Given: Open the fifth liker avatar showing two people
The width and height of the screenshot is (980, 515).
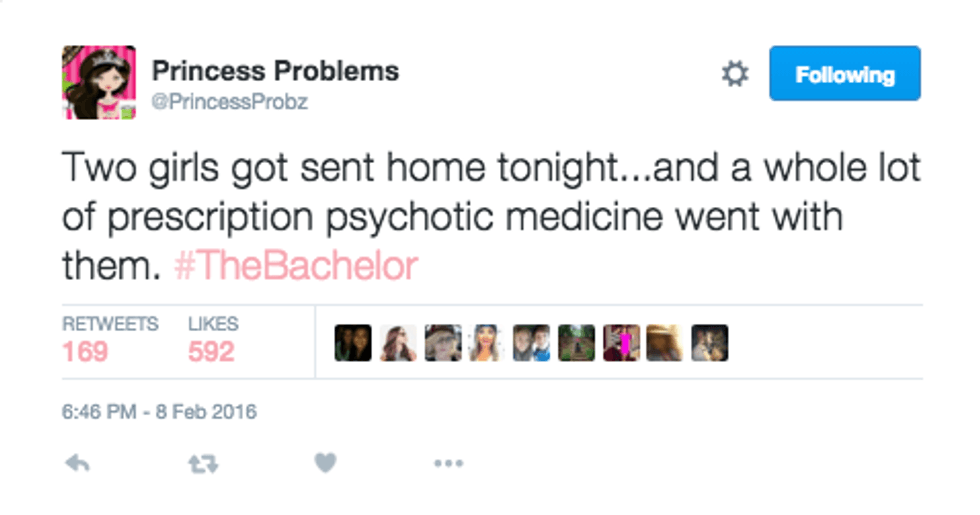Looking at the screenshot, I should click(x=531, y=343).
